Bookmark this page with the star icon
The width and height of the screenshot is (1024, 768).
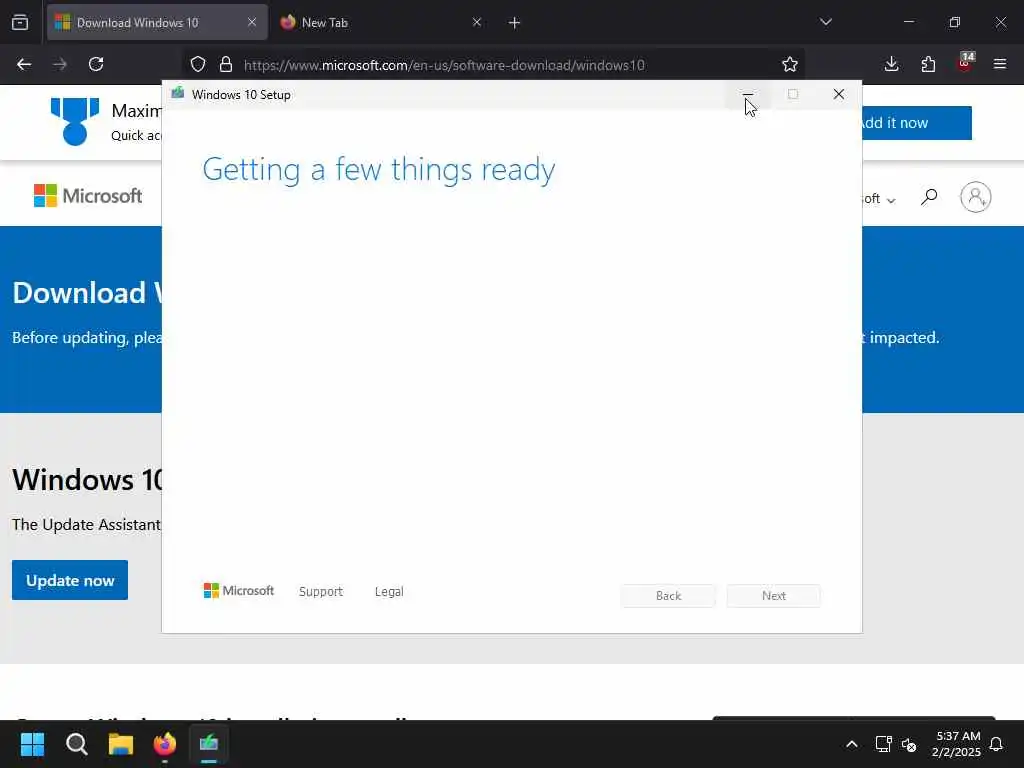[x=790, y=64]
